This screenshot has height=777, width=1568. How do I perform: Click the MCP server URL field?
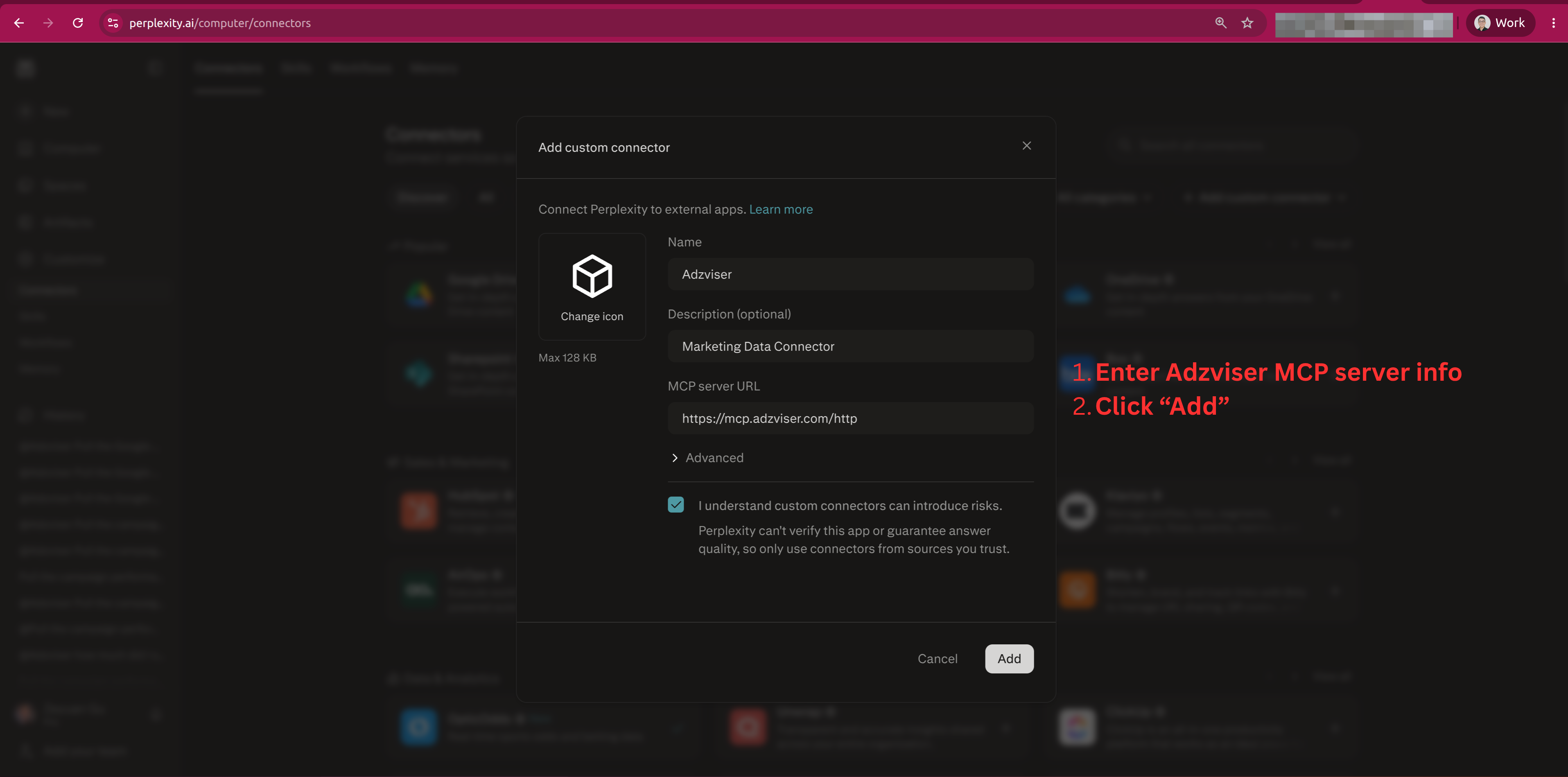click(850, 419)
